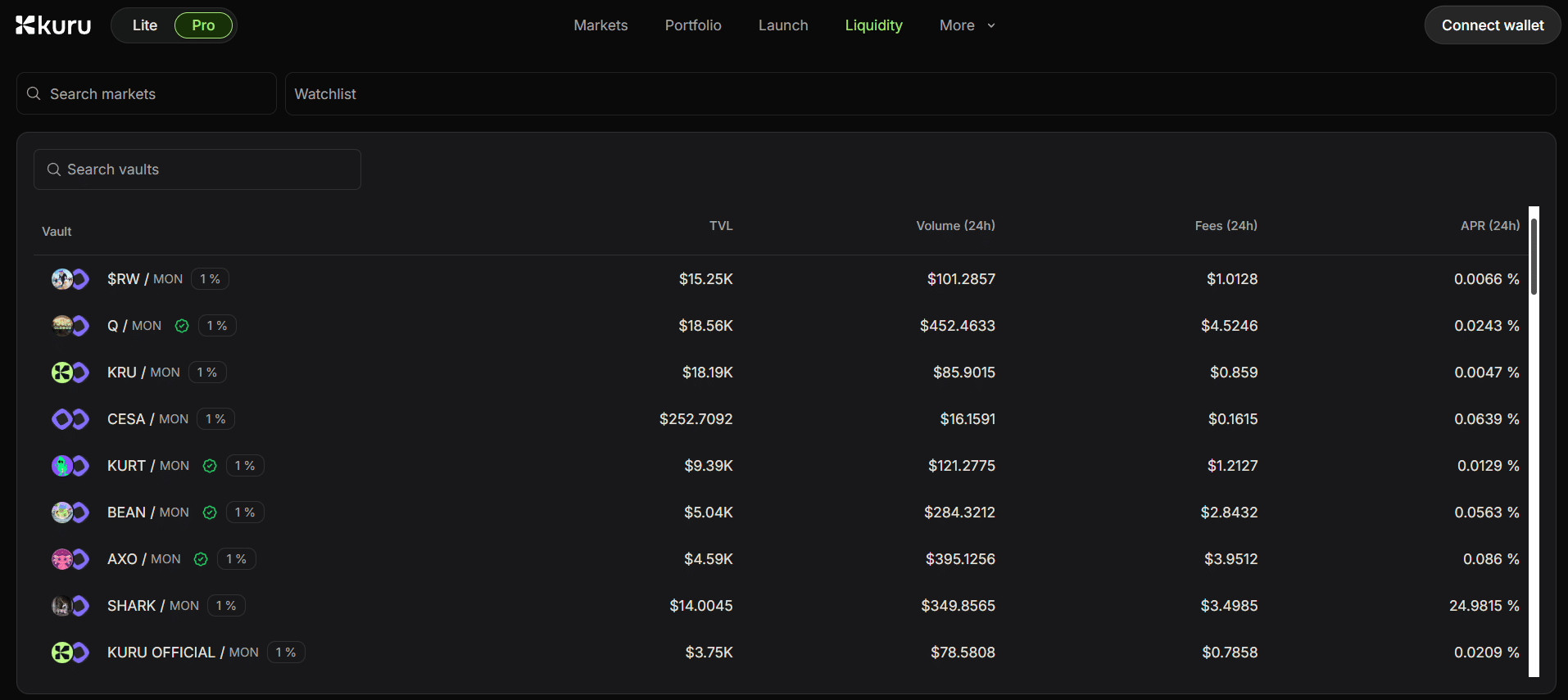Viewport: 1568px width, 700px height.
Task: Click verified badge next to AXO / MON
Action: click(201, 559)
